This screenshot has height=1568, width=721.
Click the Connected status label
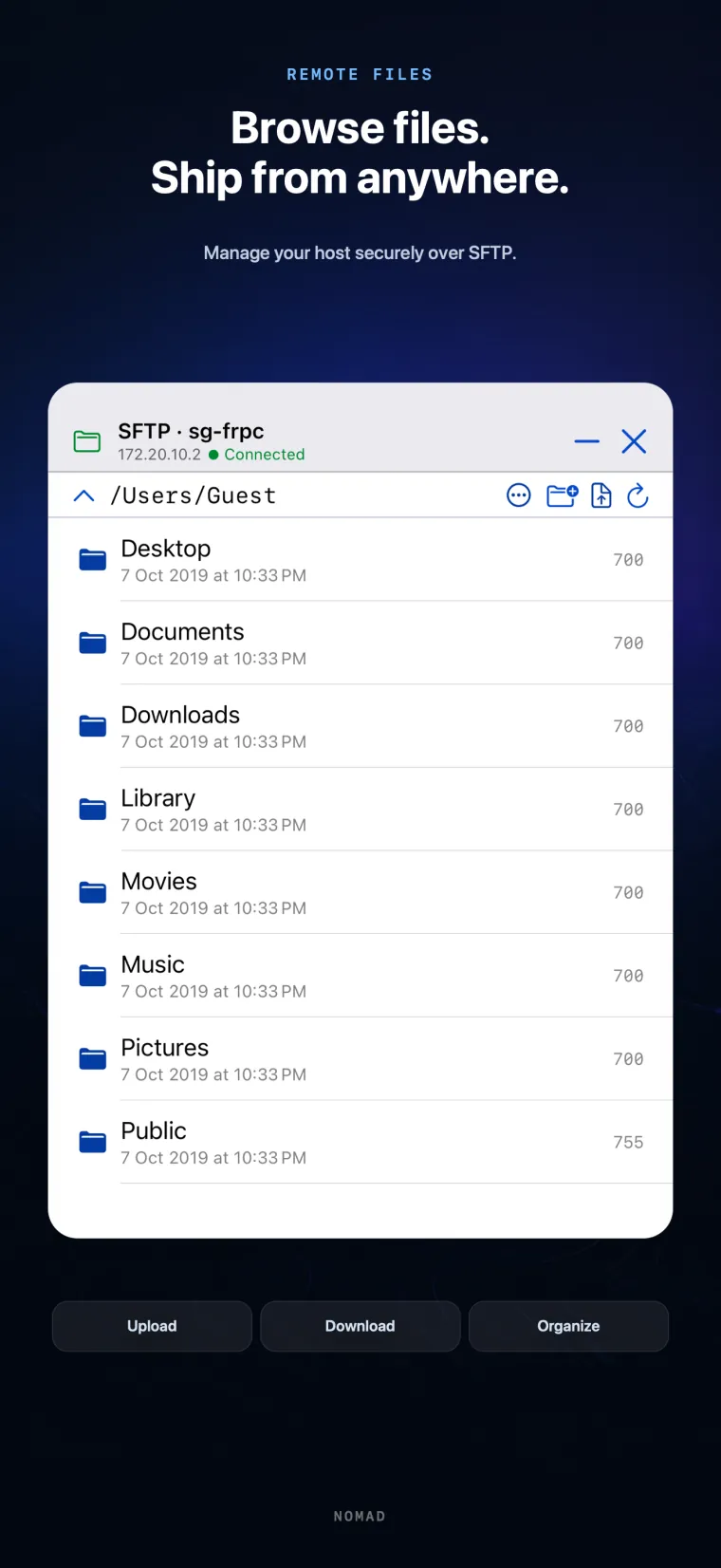point(265,455)
